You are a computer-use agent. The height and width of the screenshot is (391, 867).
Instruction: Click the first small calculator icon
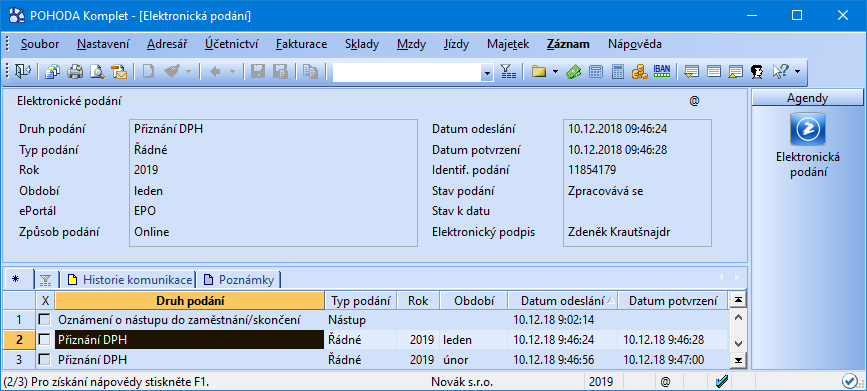click(596, 71)
